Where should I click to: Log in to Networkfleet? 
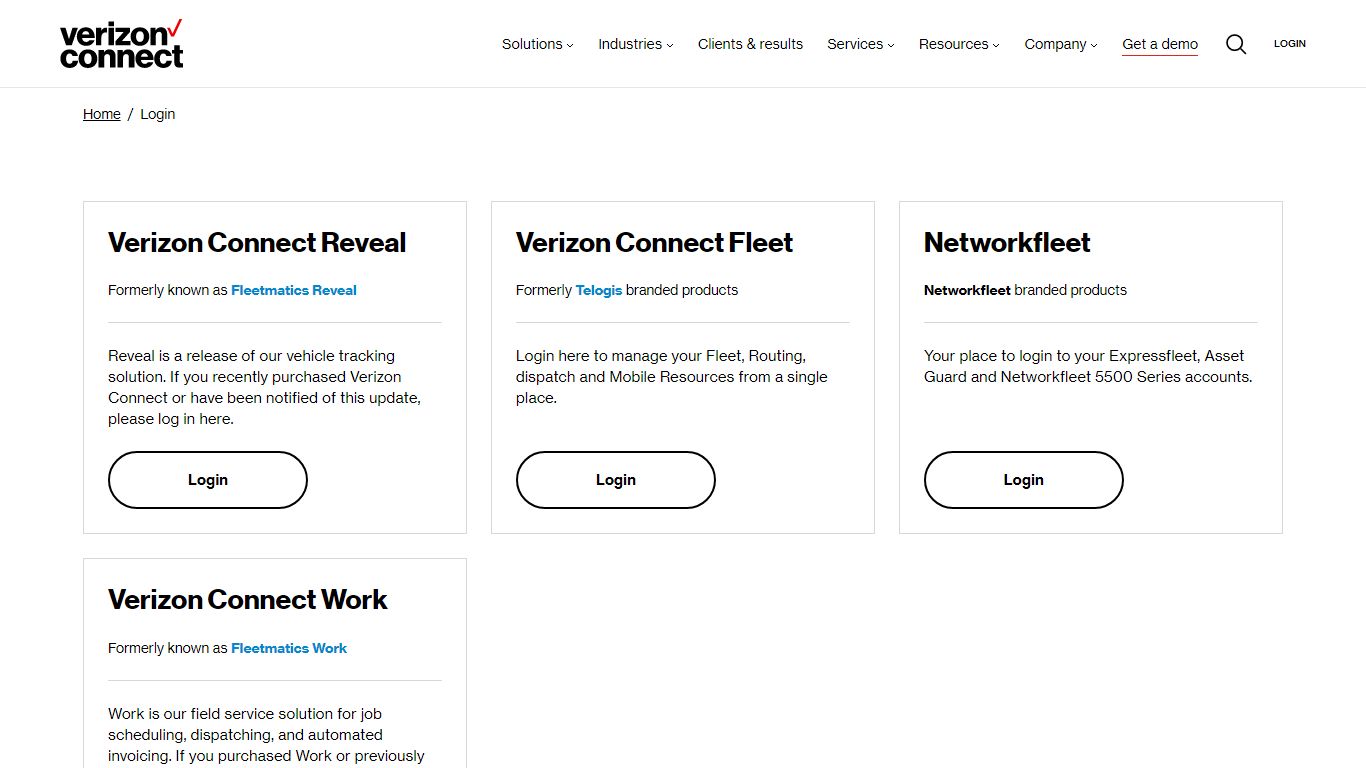tap(1024, 480)
